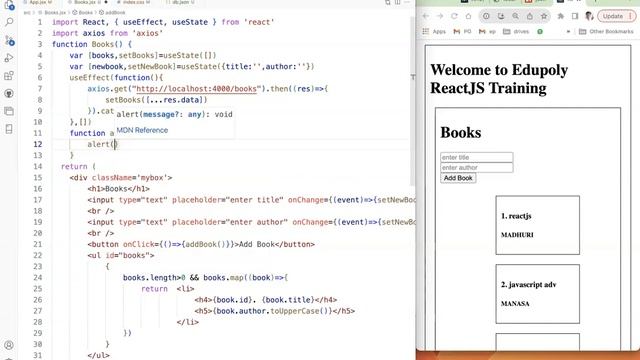Open the green circle bookmark
The image size is (640, 360).
click(x=540, y=31)
